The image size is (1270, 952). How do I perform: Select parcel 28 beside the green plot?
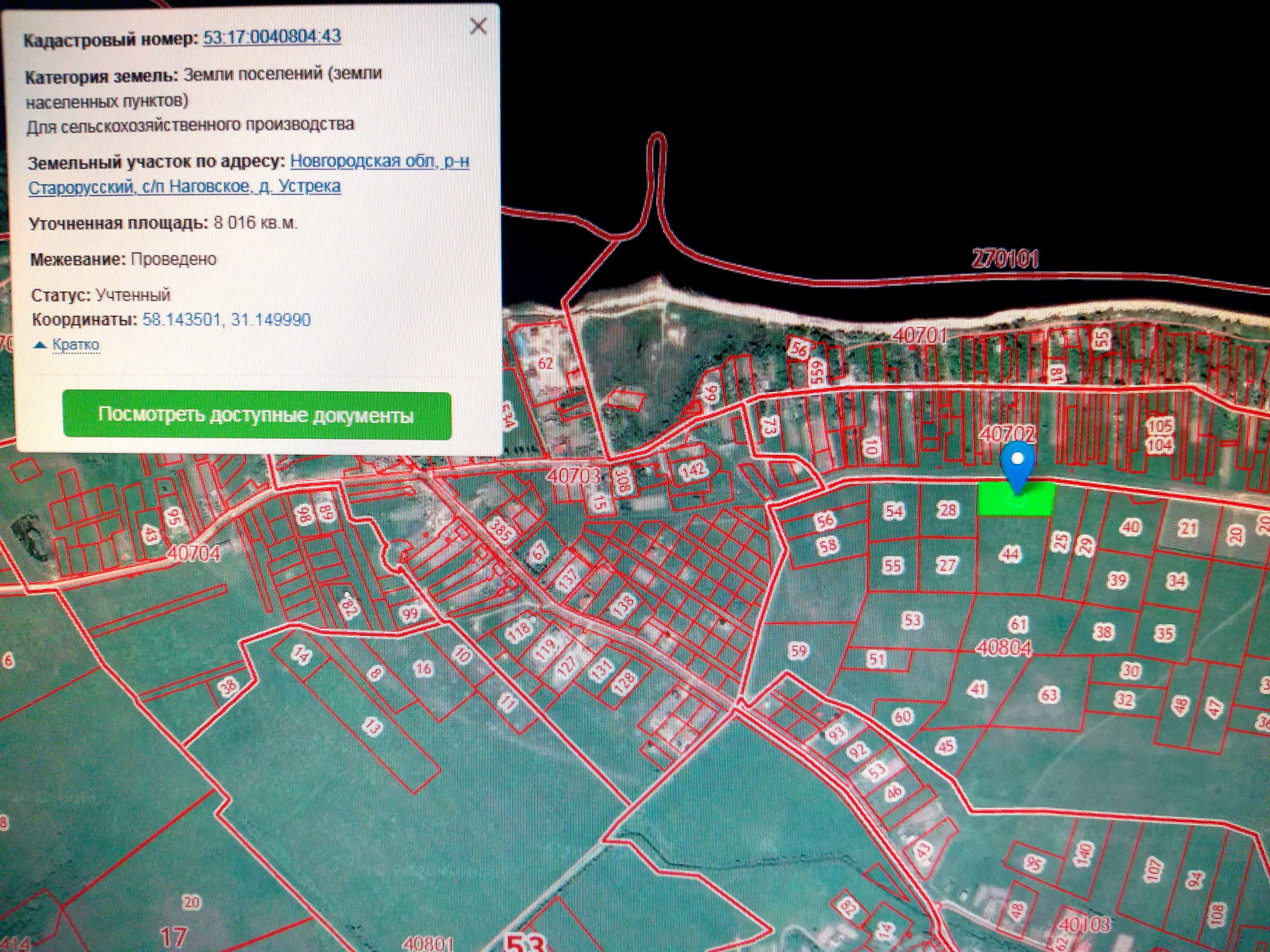click(x=947, y=510)
